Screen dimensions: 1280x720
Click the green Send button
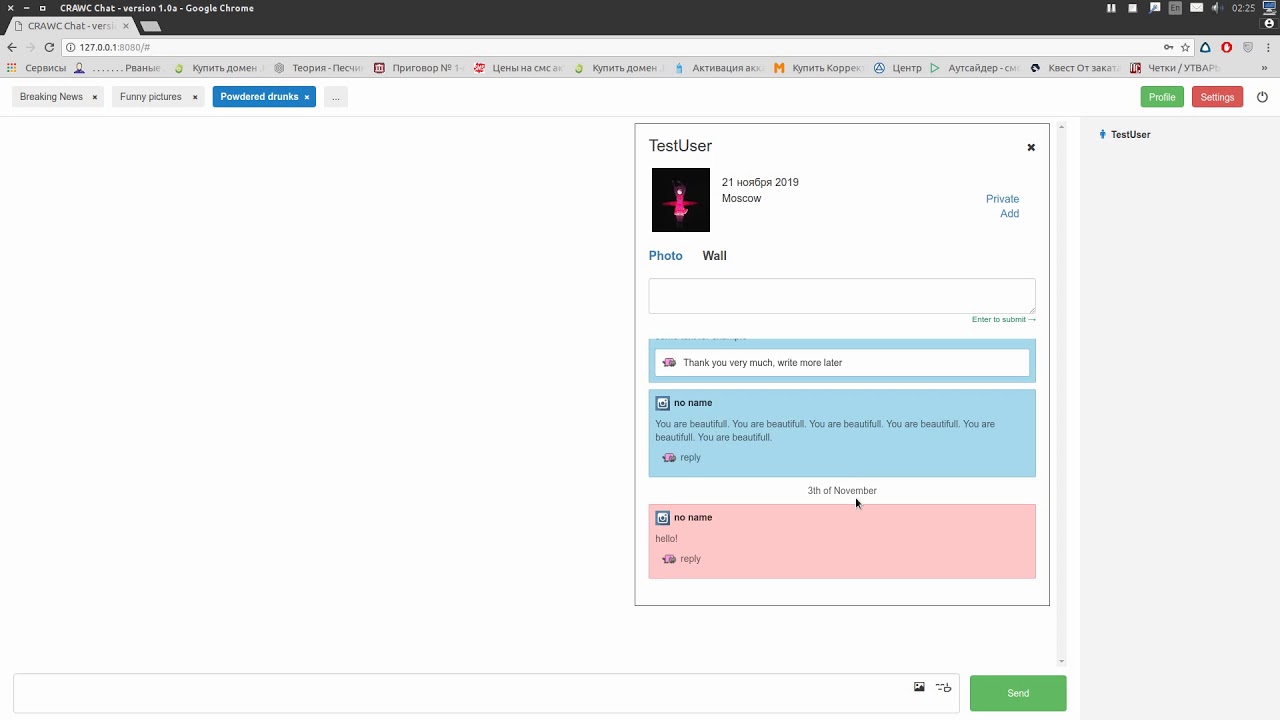point(1018,693)
